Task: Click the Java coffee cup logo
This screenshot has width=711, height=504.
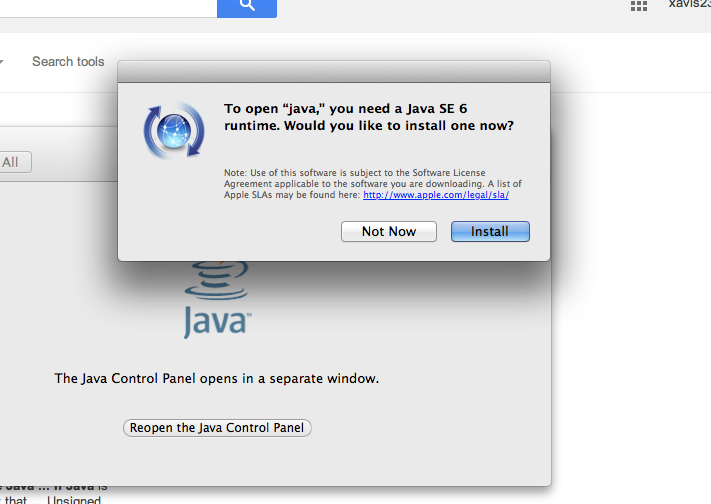Action: tap(217, 280)
